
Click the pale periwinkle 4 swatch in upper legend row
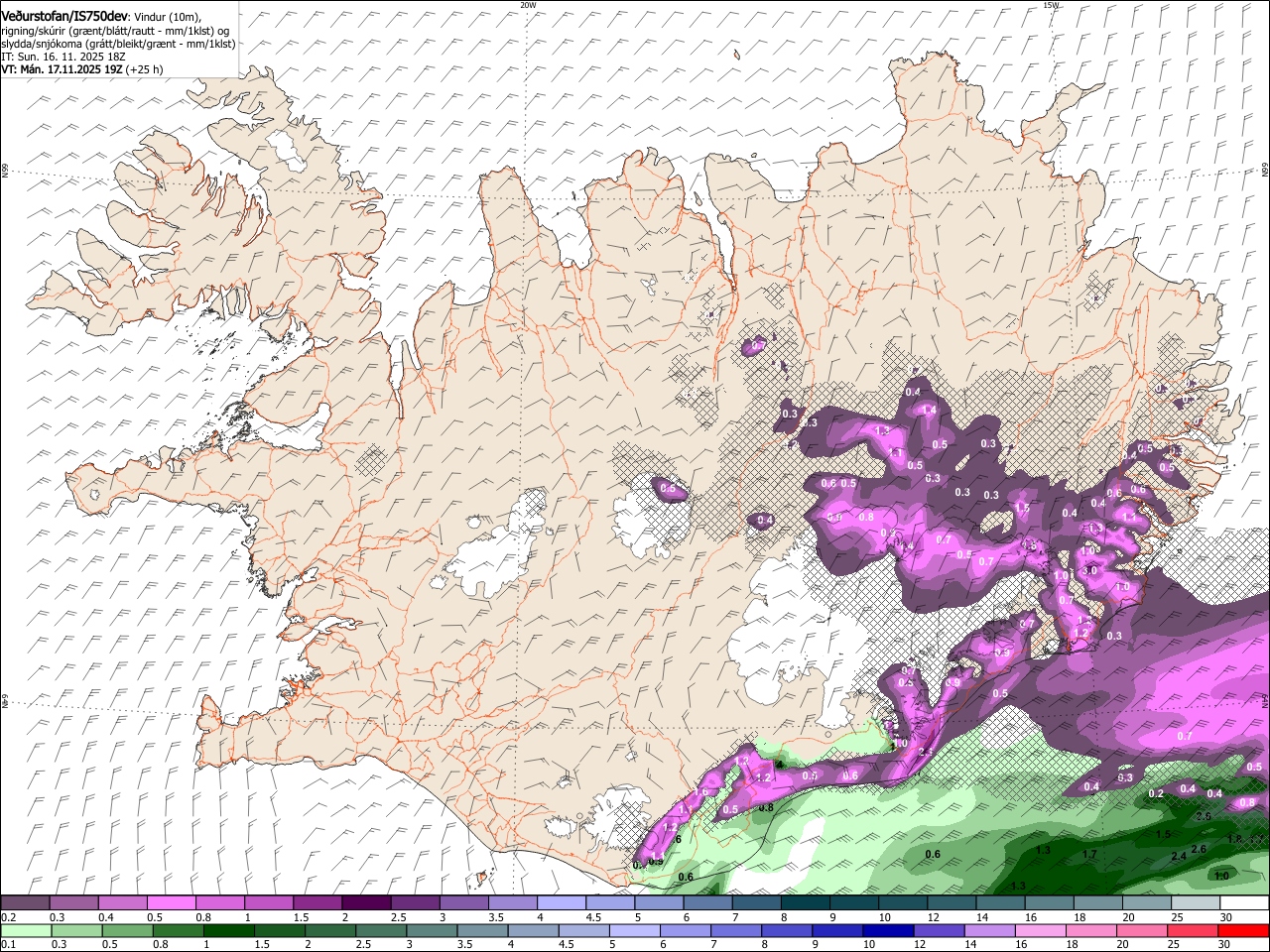561,902
